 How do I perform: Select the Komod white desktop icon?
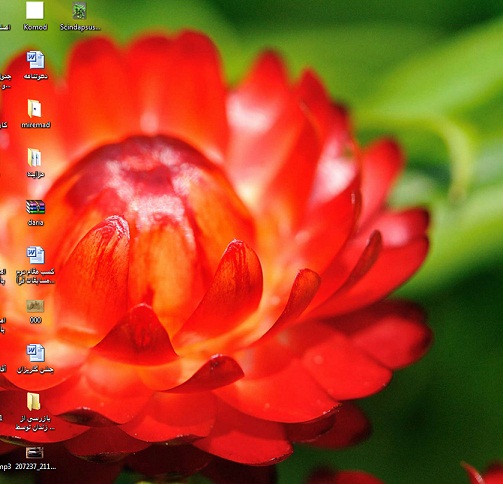tap(35, 10)
